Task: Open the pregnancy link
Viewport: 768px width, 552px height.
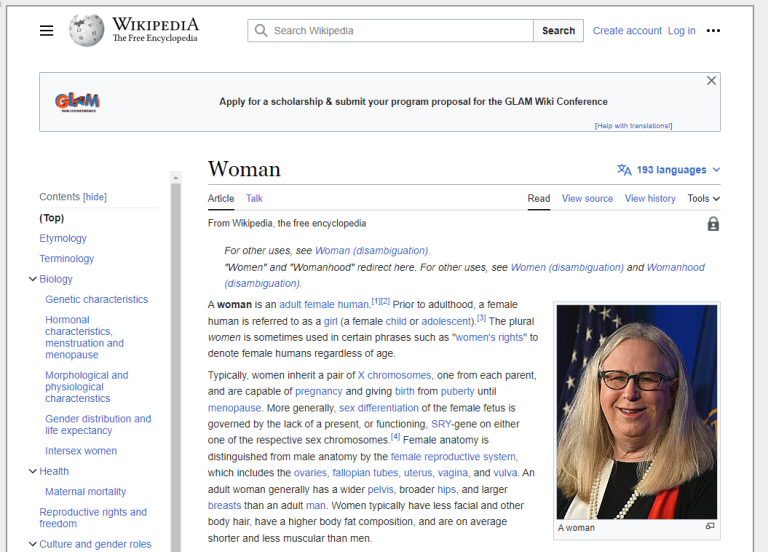Action: [x=319, y=391]
